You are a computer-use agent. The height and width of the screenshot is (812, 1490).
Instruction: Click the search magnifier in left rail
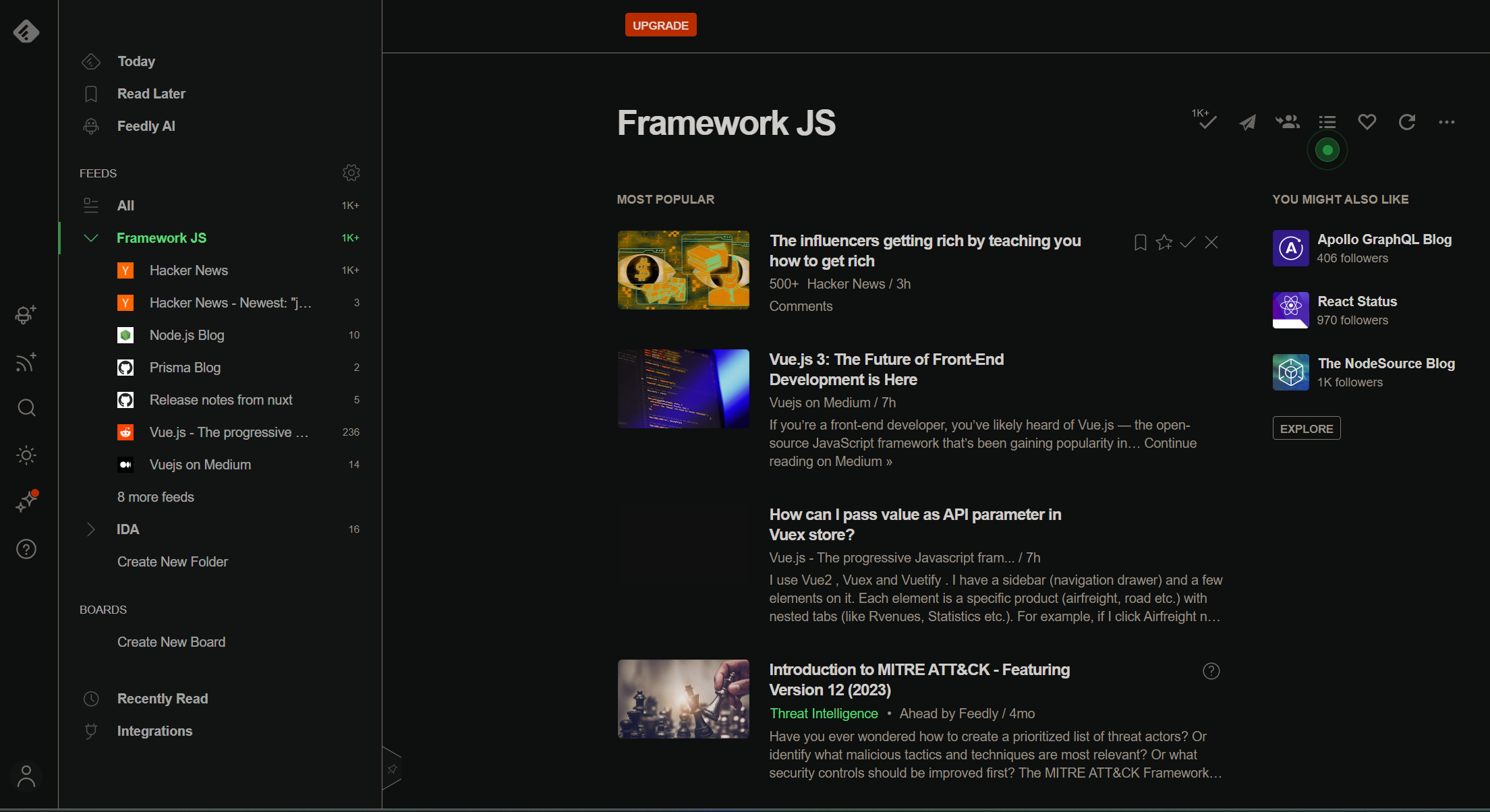tap(26, 407)
